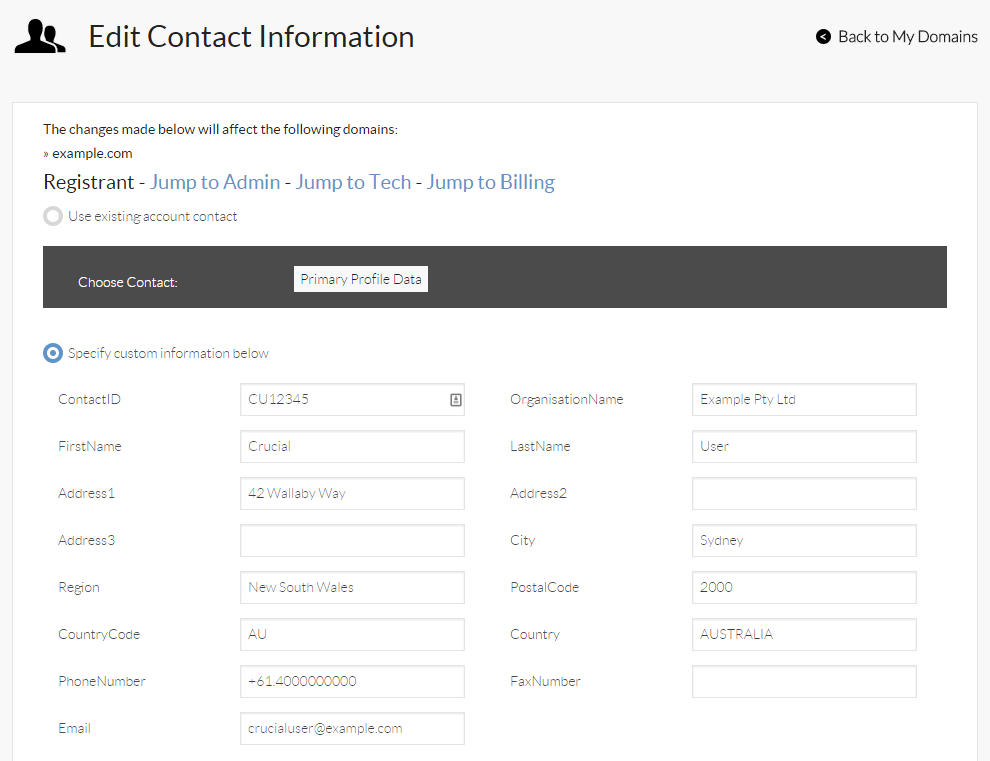Click the back arrow circle icon
Viewport: 990px width, 761px height.
[x=823, y=37]
